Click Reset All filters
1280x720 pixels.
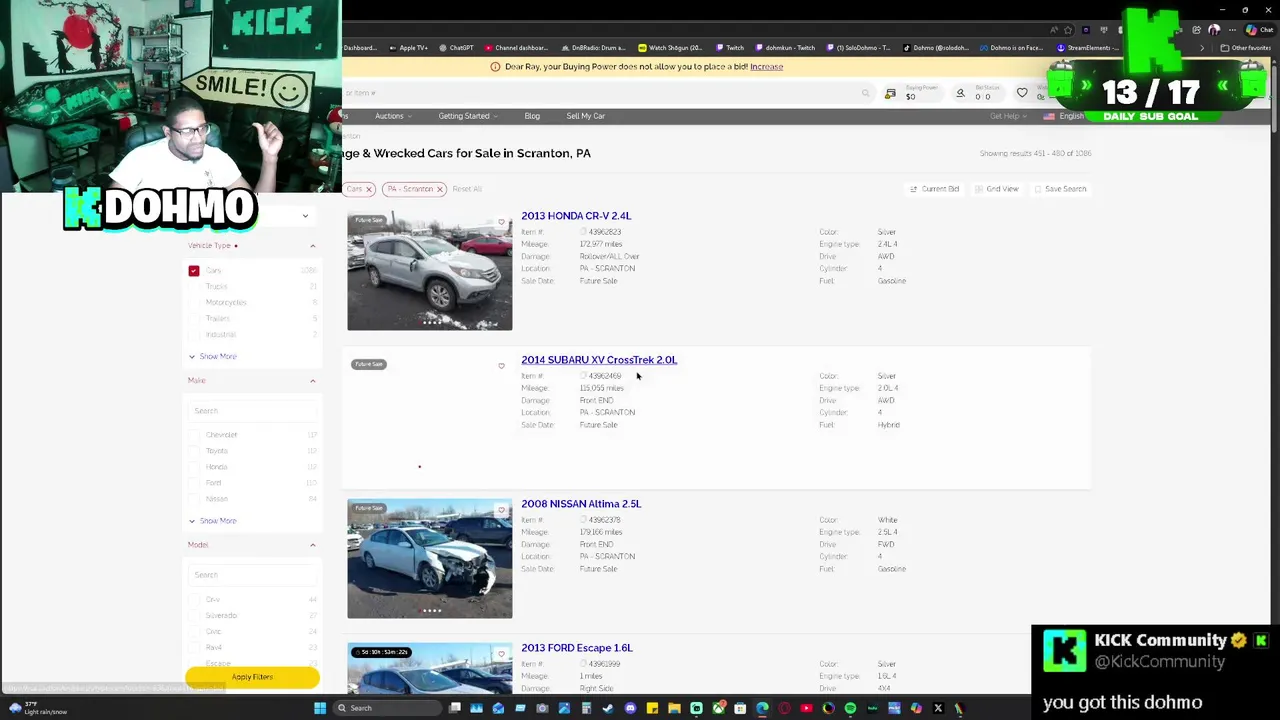tap(467, 189)
